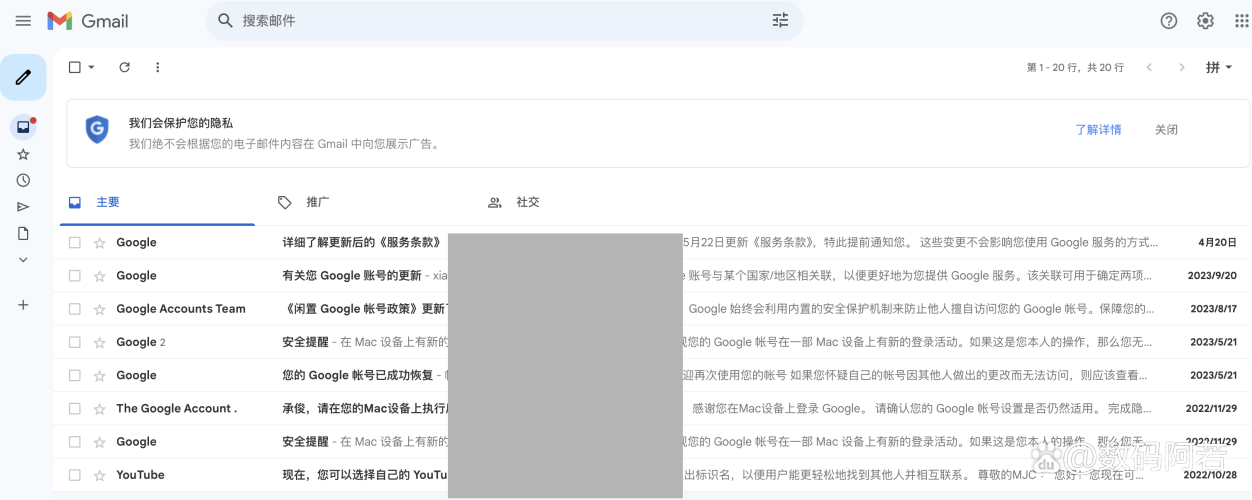Open the Google apps grid

pos(1241,21)
